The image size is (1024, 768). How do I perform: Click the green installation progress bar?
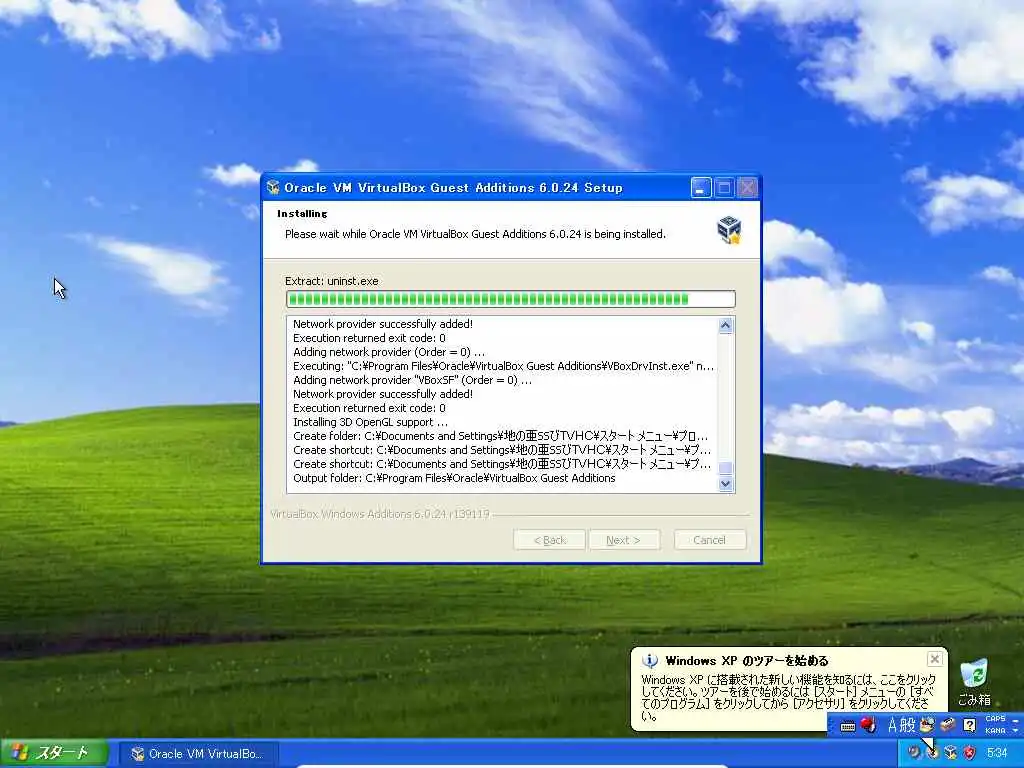point(510,299)
